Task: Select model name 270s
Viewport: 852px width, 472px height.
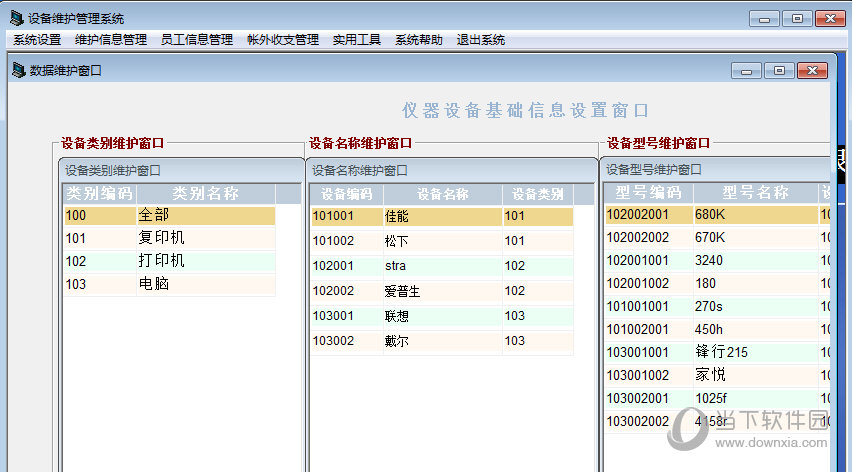Action: pos(755,306)
